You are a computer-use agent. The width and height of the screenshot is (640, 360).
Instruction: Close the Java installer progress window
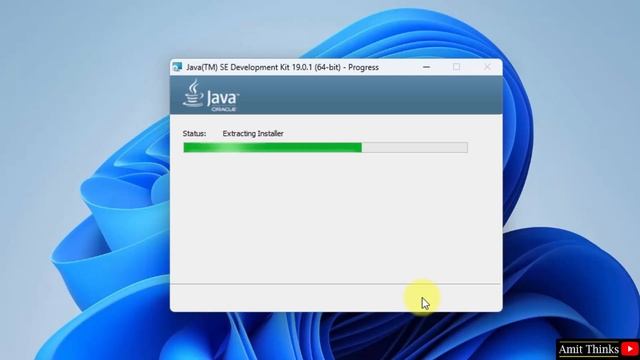click(x=487, y=67)
